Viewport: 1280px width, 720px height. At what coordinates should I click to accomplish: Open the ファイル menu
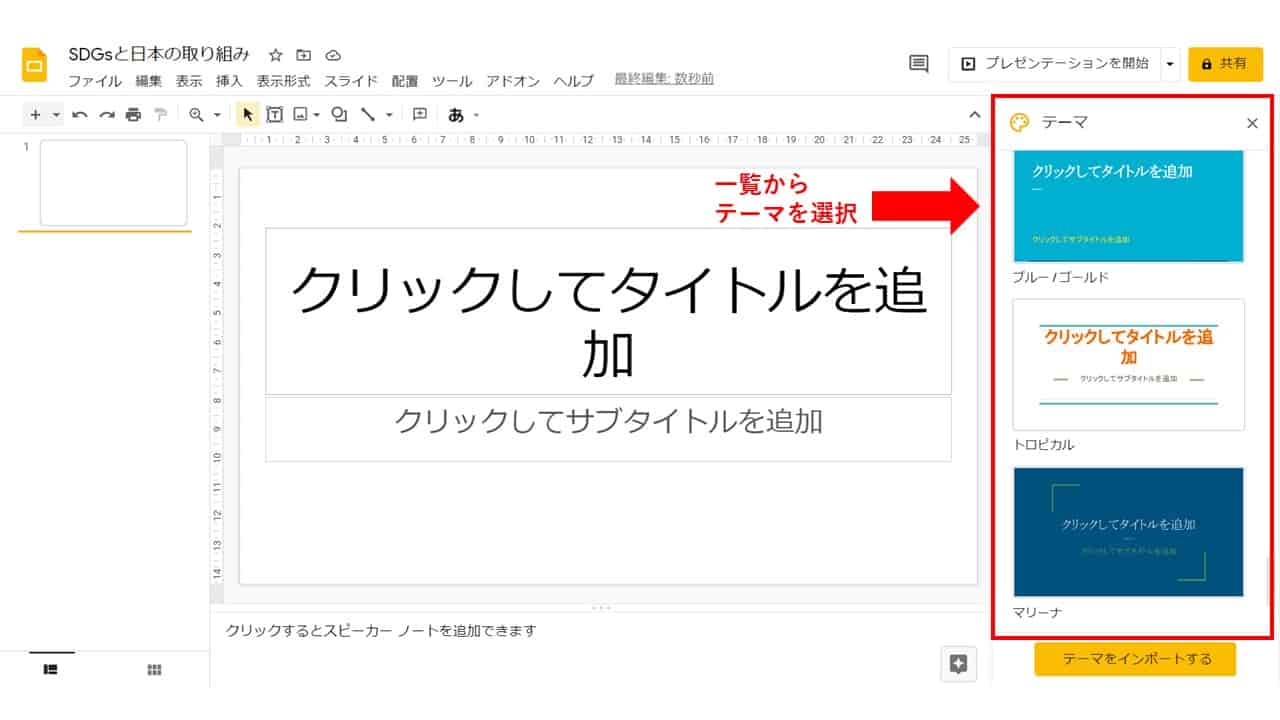pyautogui.click(x=94, y=81)
